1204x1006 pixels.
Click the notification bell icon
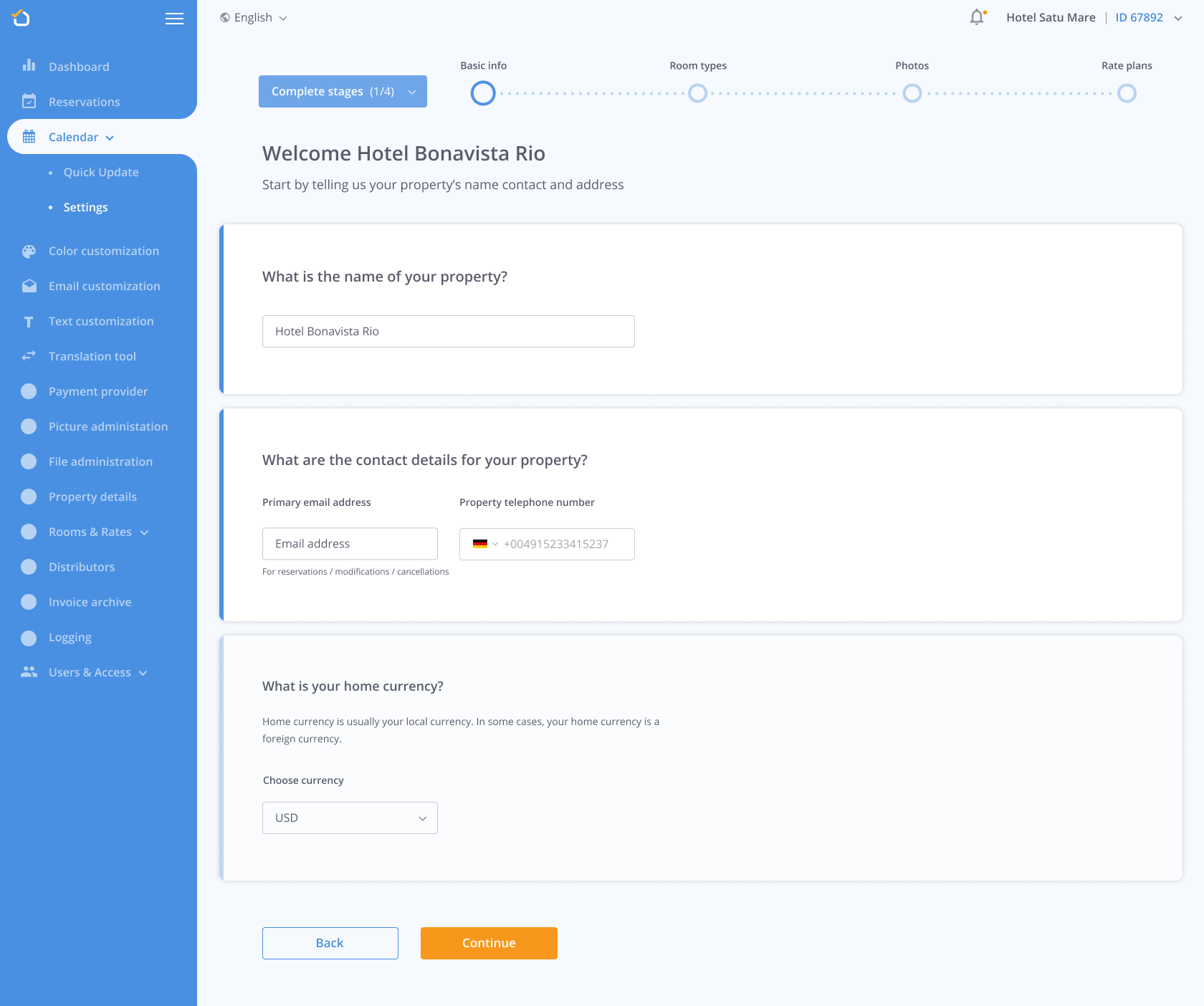pyautogui.click(x=977, y=17)
